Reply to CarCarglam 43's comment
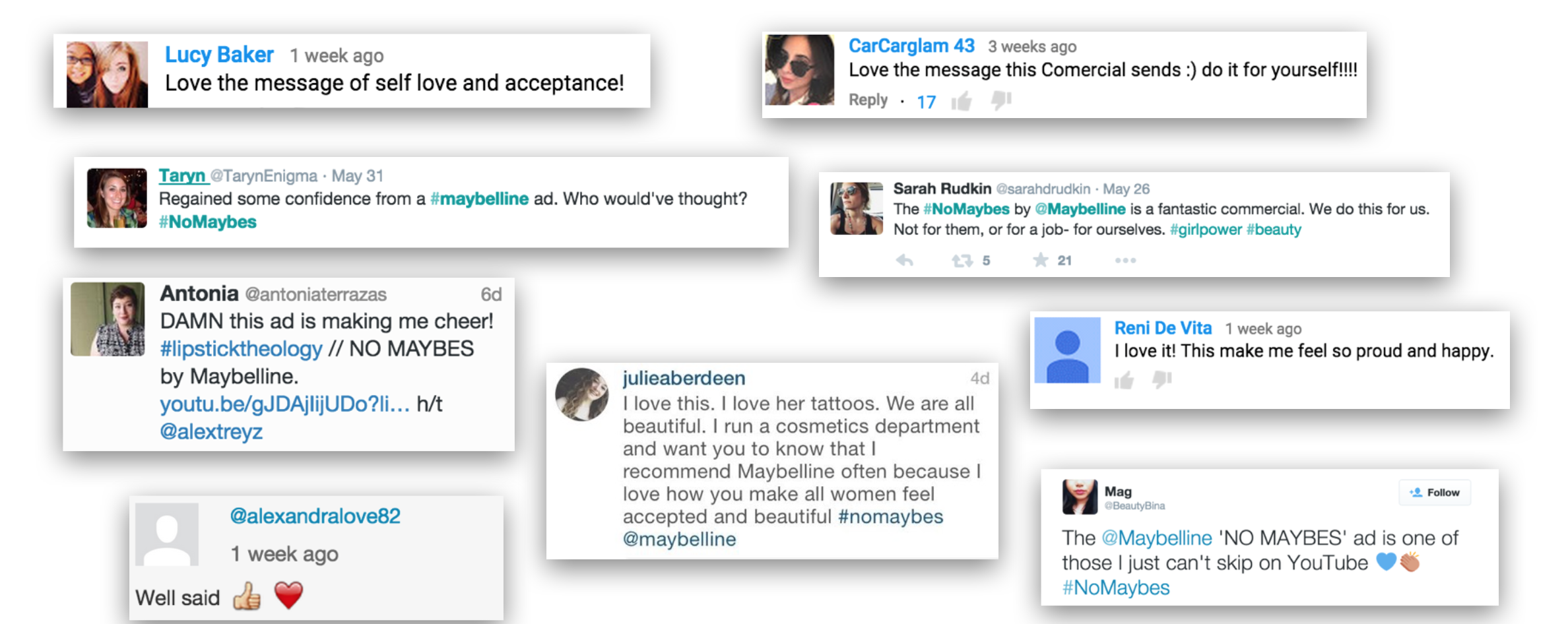 [868, 100]
